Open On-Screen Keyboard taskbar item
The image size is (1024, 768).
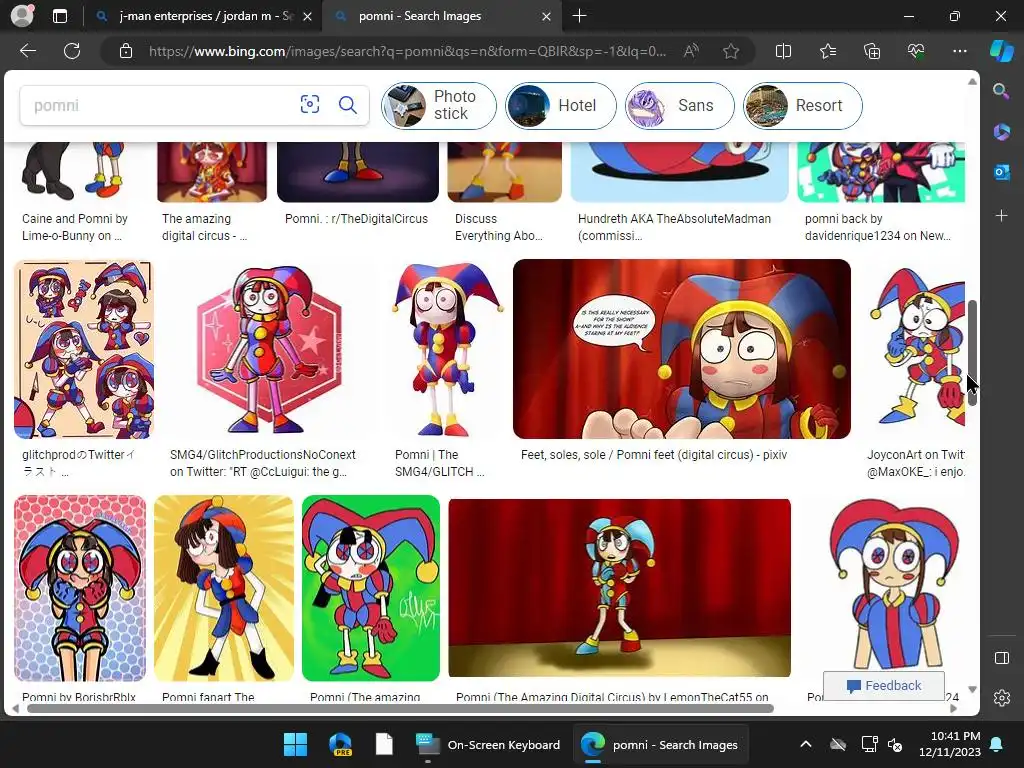coord(488,744)
